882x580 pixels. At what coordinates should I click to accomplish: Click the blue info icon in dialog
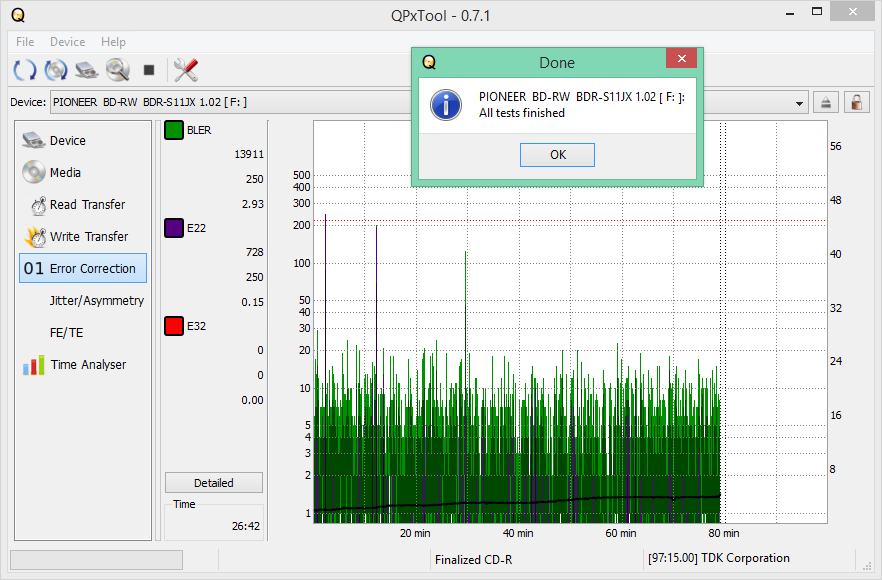[446, 105]
